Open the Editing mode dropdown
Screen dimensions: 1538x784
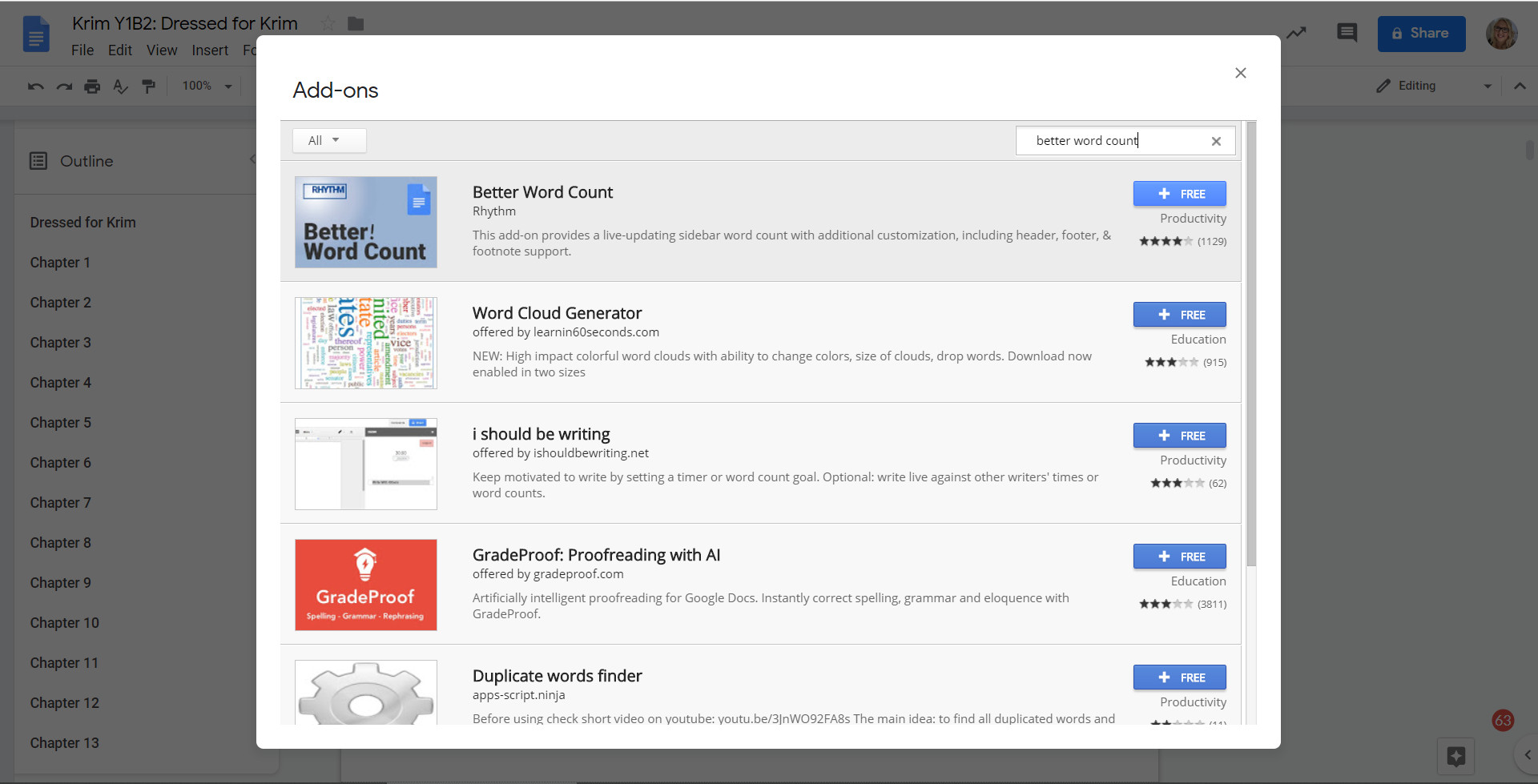click(x=1434, y=86)
